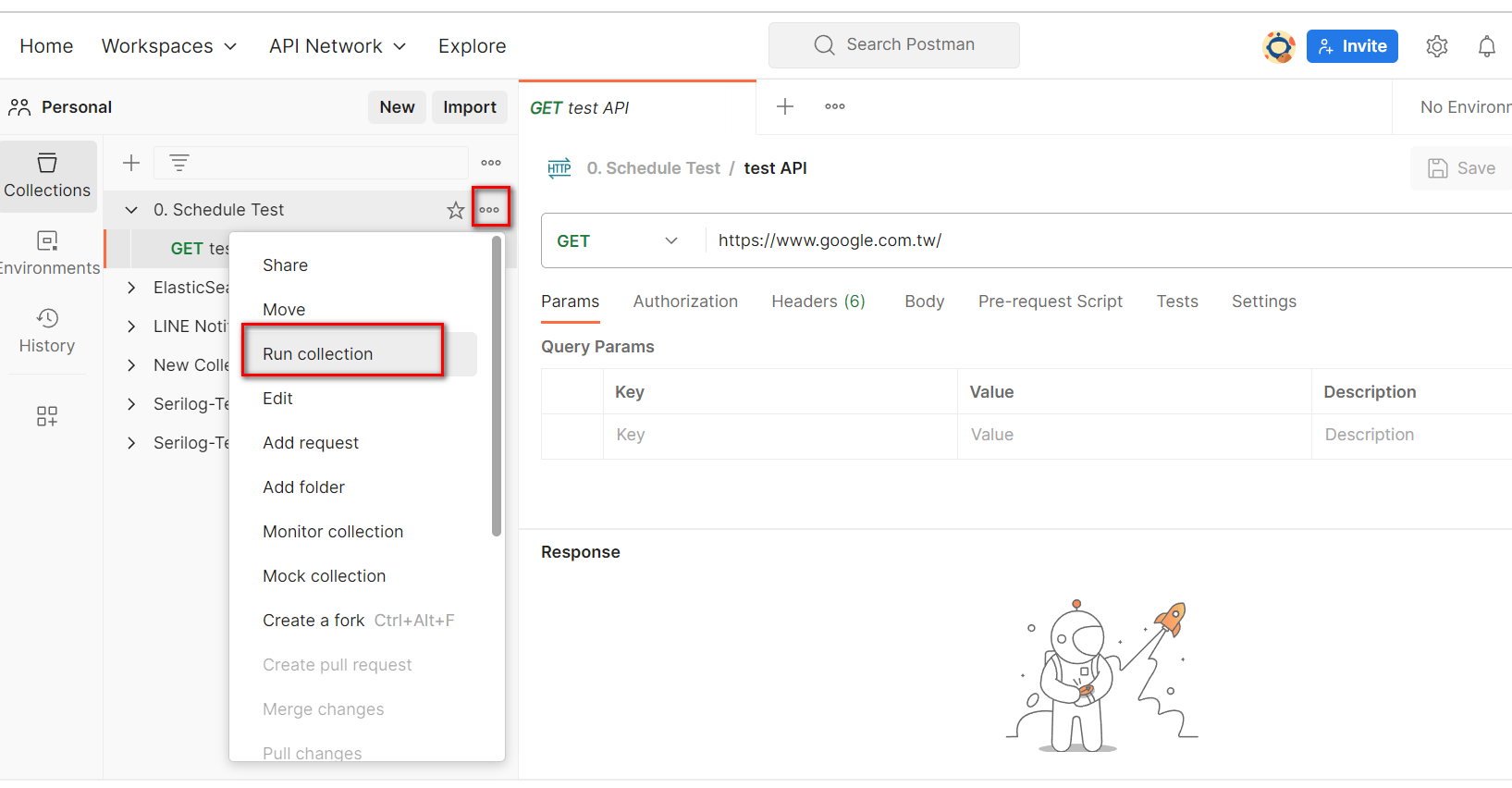Open the History sidebar panel

click(47, 331)
